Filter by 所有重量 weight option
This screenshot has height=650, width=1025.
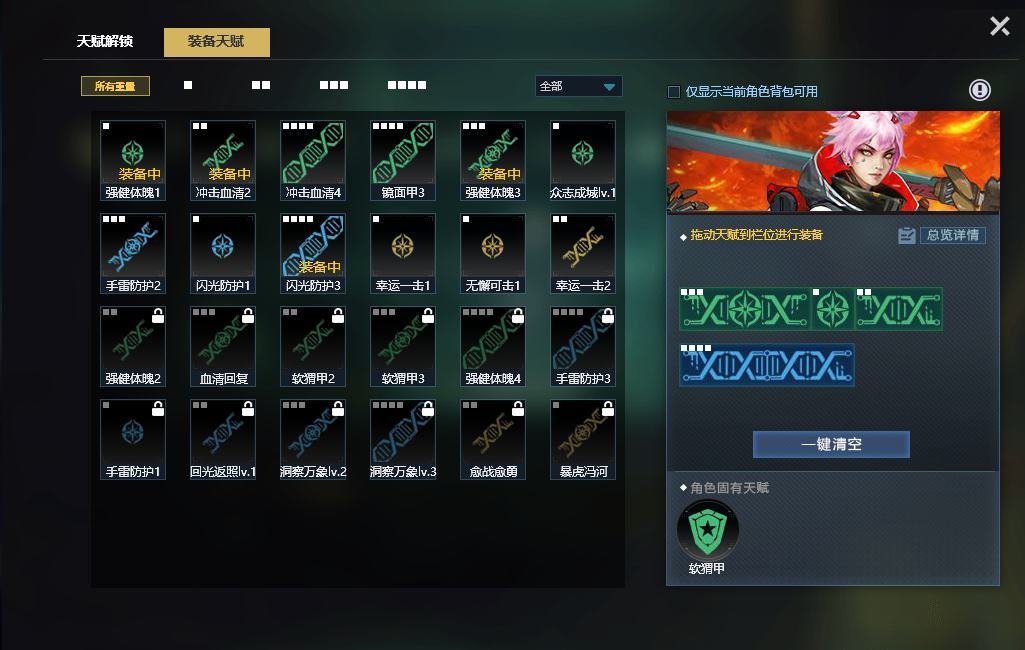115,86
